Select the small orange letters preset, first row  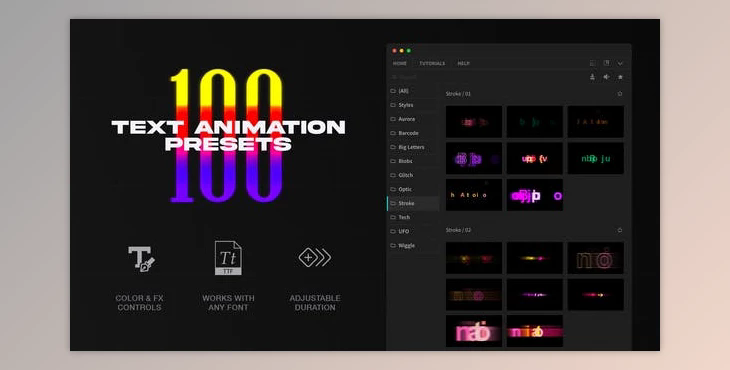point(595,121)
